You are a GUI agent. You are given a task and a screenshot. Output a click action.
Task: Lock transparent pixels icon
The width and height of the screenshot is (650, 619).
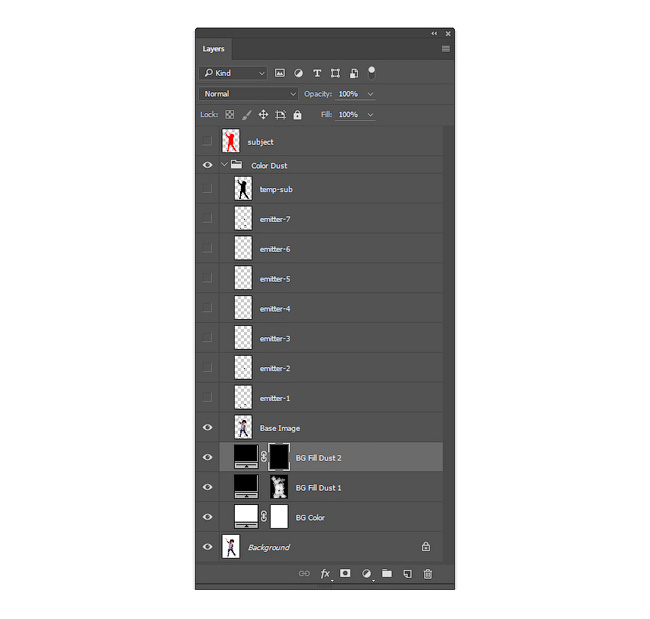click(x=229, y=114)
